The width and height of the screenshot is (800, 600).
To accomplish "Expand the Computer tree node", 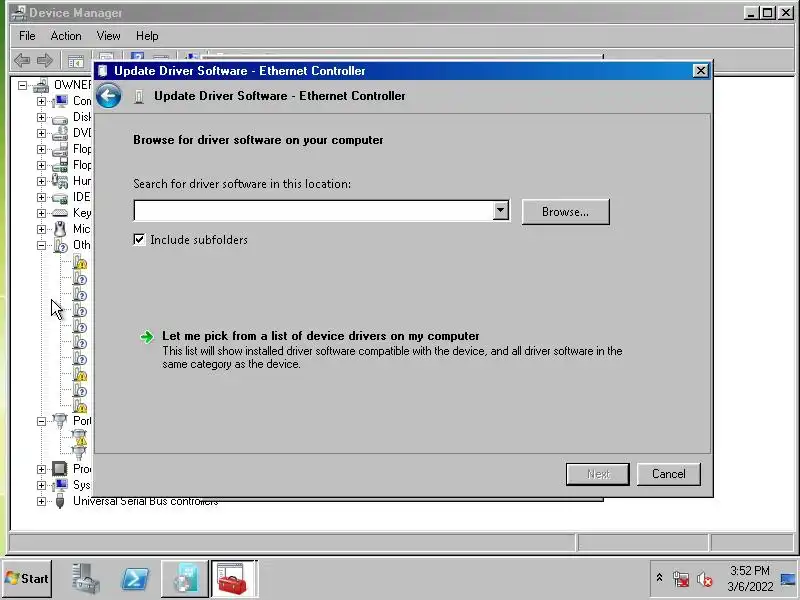I will pos(41,101).
